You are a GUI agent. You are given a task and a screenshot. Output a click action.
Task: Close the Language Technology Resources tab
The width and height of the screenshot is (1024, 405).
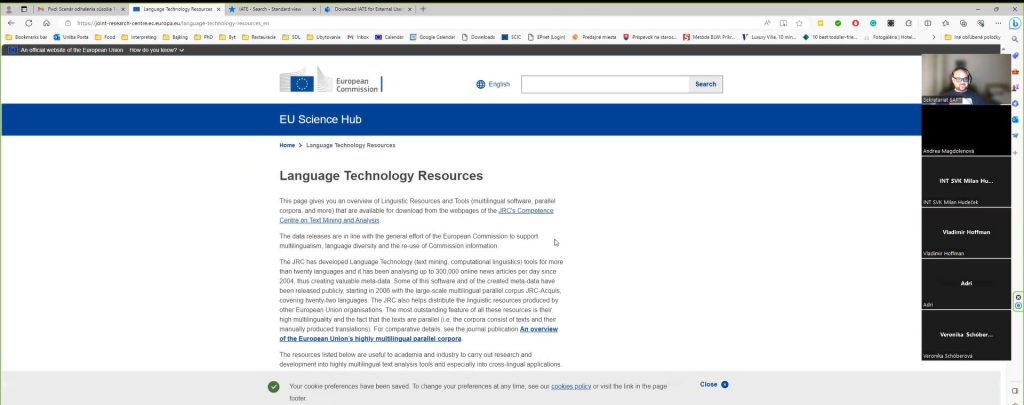[219, 9]
